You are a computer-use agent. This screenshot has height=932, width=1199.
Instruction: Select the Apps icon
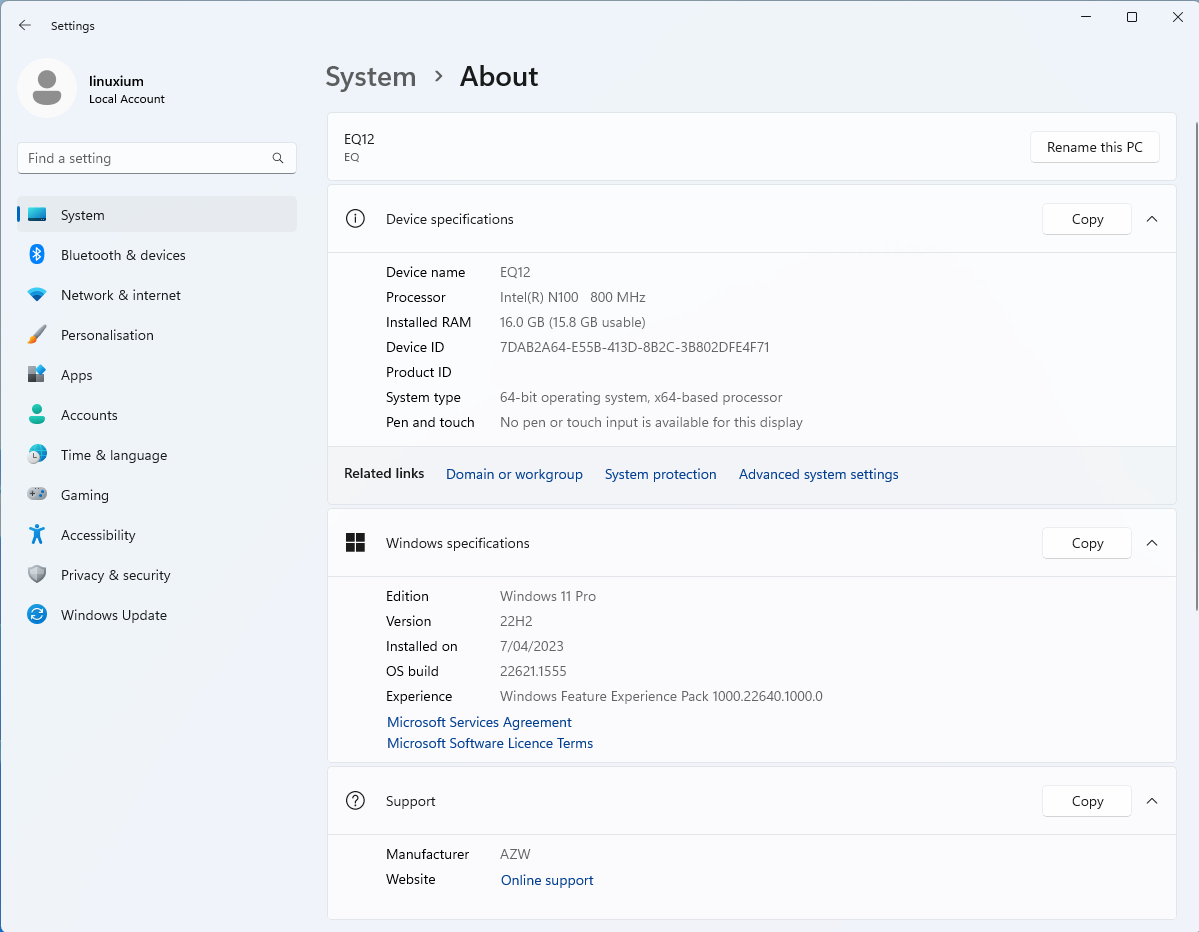37,375
